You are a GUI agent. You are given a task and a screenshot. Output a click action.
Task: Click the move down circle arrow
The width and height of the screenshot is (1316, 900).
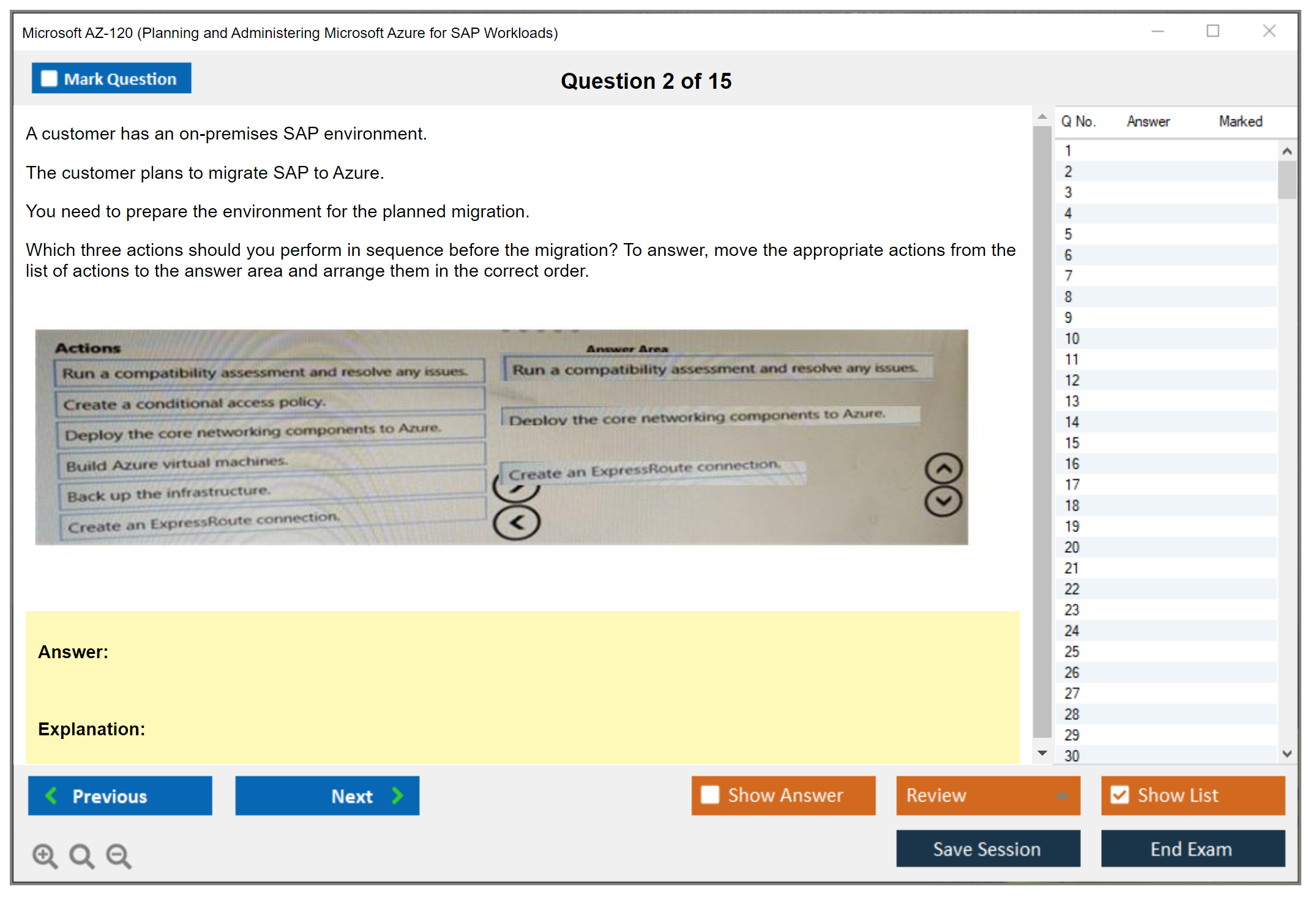tap(943, 501)
